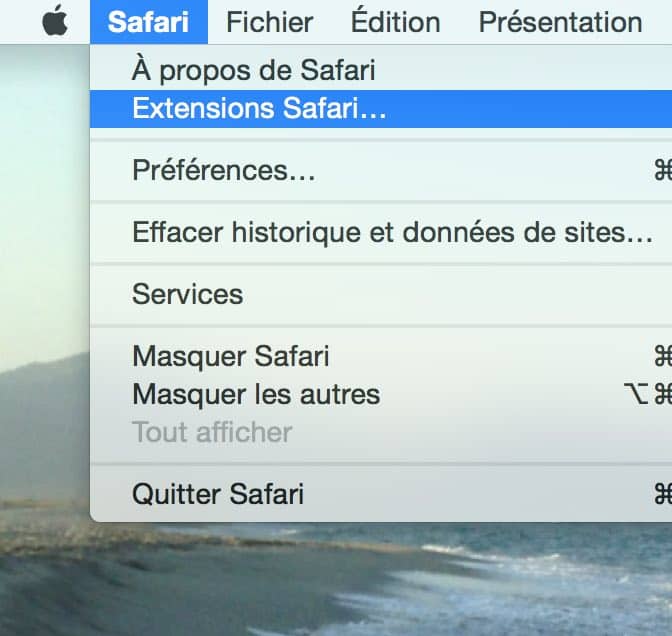Select Masquer Safari

(x=381, y=356)
